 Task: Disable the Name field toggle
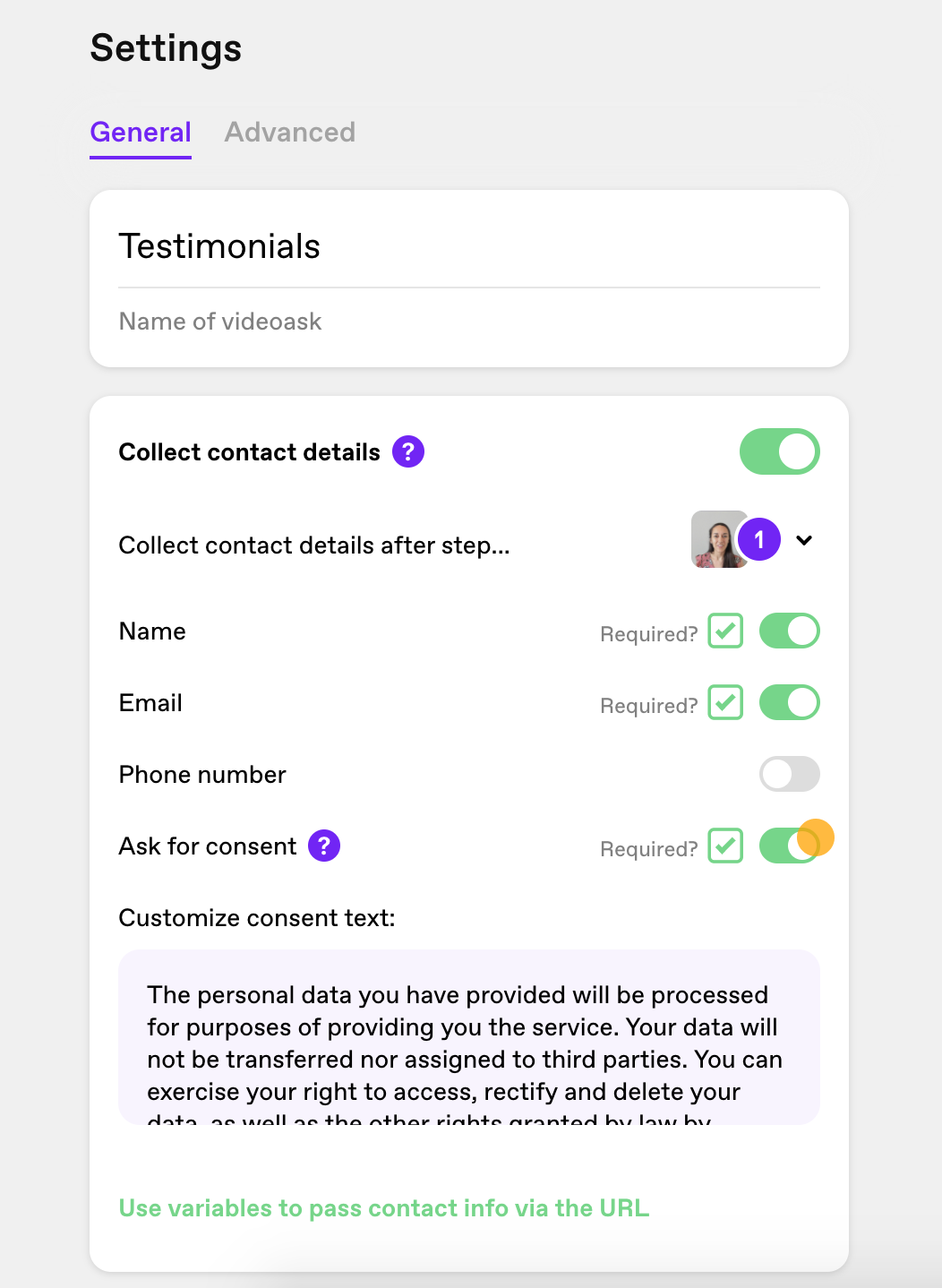(x=790, y=631)
